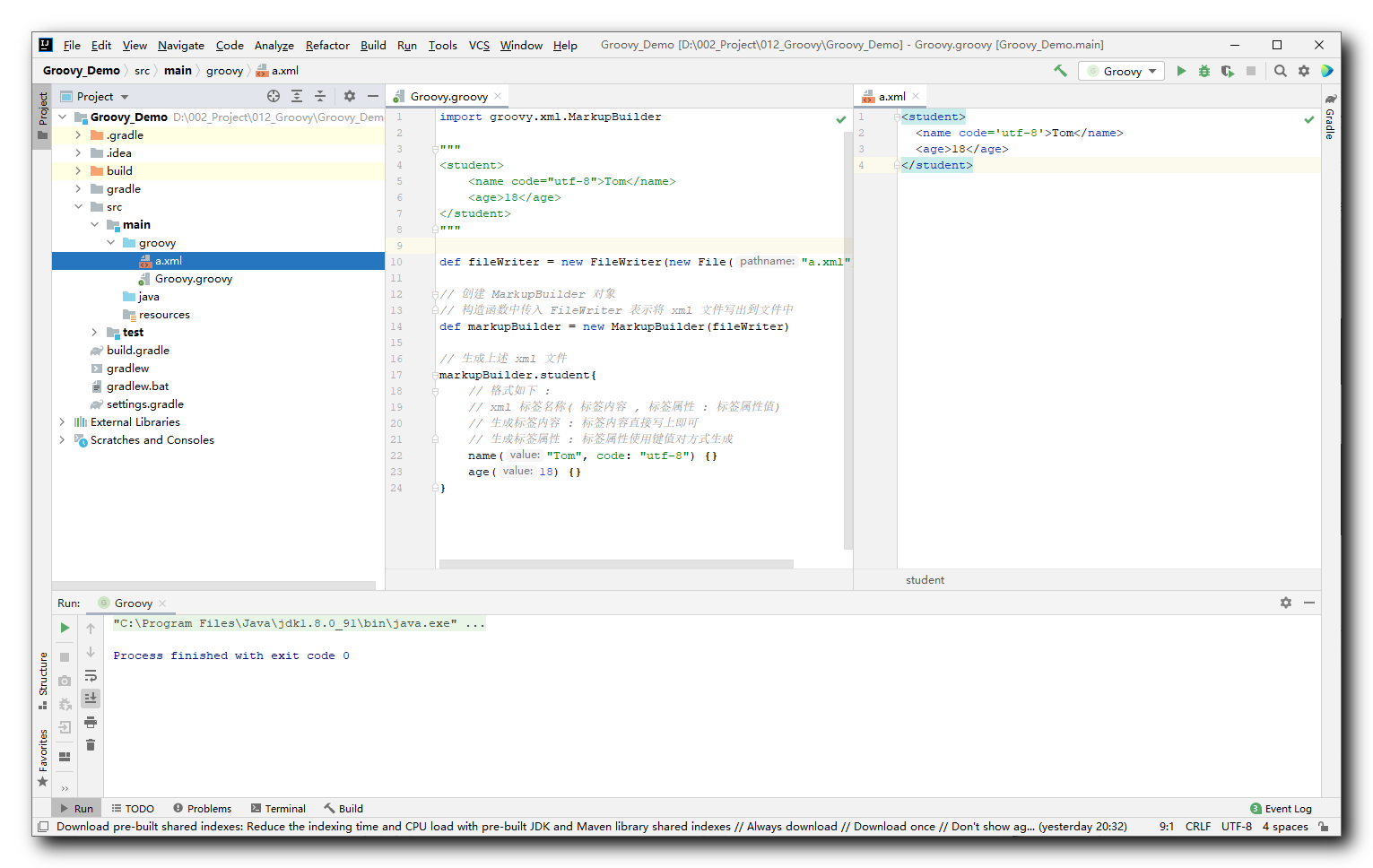This screenshot has width=1373, height=868.
Task: Select opened file locate icon in Project panel
Action: pos(274,96)
